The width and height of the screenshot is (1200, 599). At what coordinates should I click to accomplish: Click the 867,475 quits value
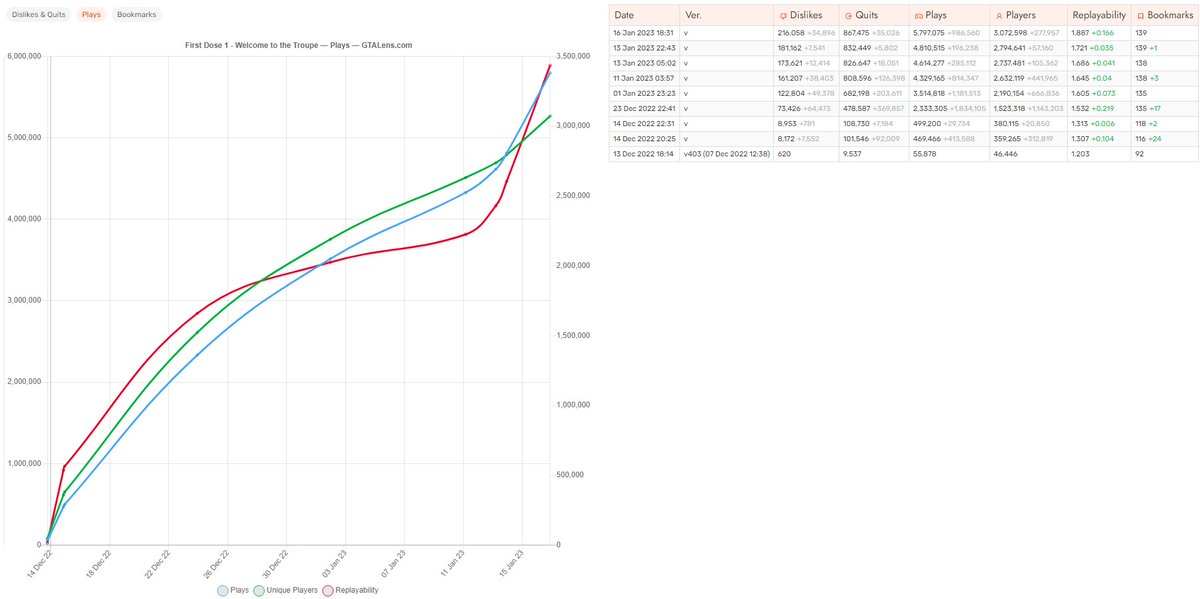[858, 33]
